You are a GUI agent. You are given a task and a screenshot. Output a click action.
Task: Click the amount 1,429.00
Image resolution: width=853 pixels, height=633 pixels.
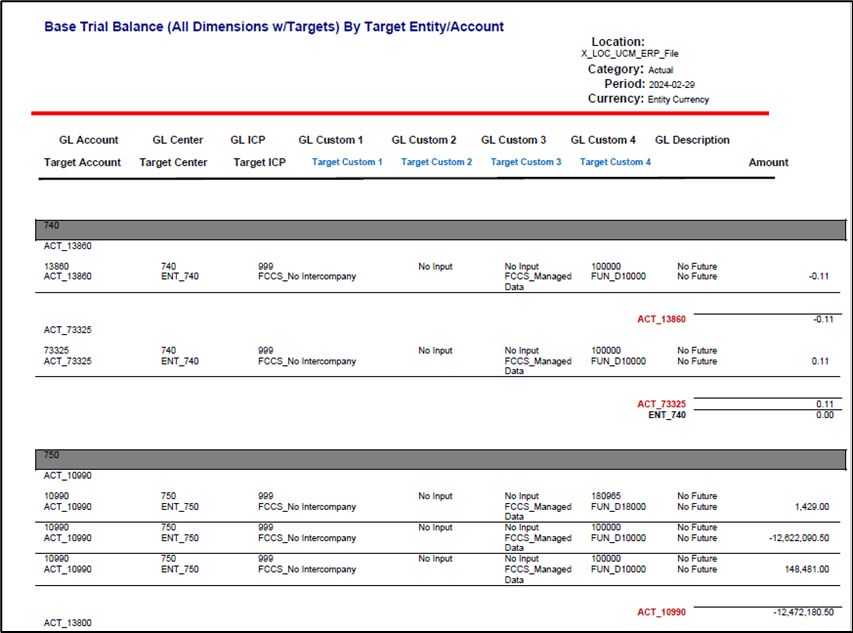point(812,507)
